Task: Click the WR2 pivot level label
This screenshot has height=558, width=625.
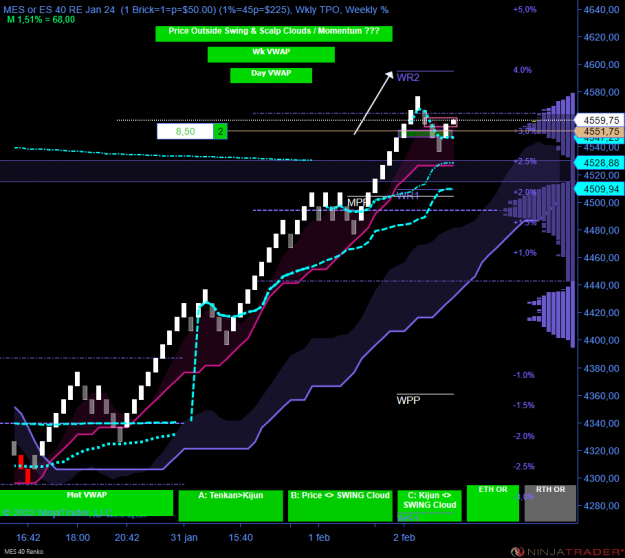Action: tap(408, 78)
